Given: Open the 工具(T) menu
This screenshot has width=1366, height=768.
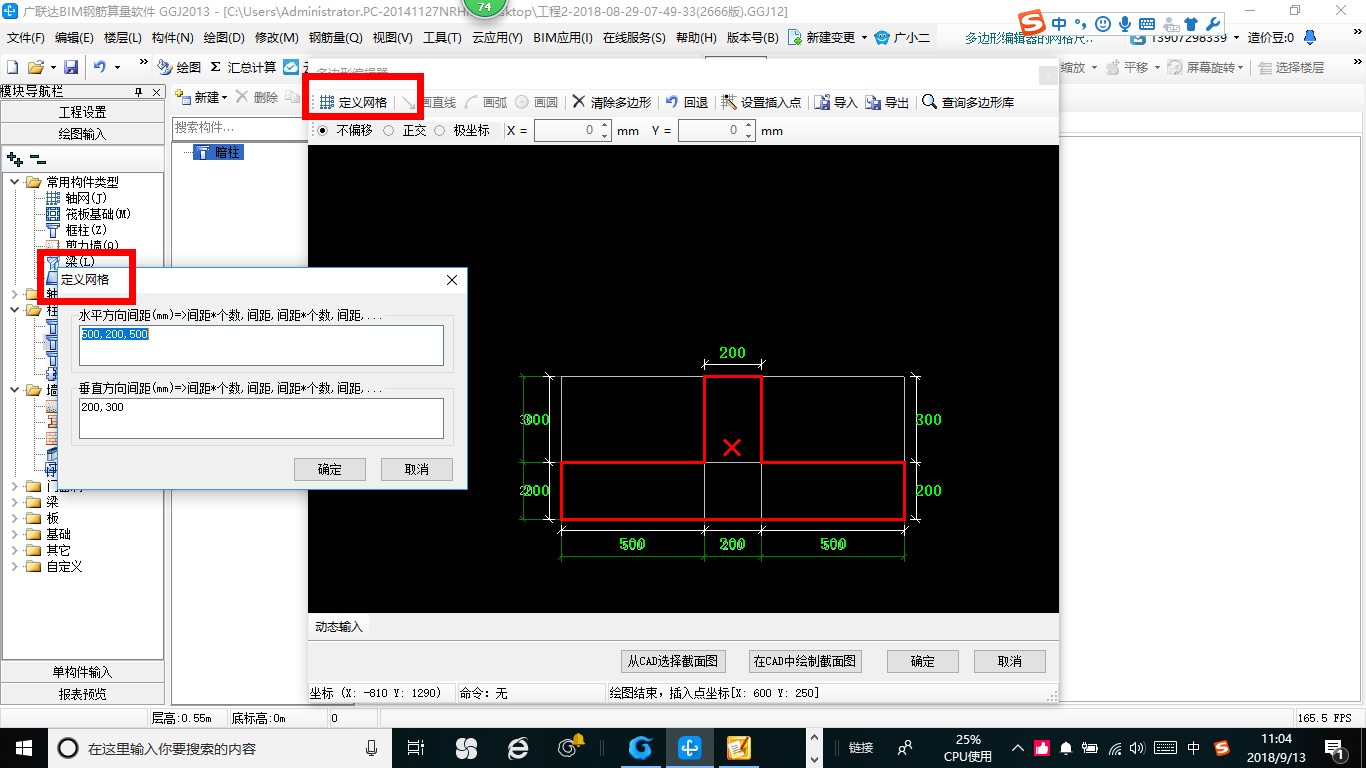Looking at the screenshot, I should coord(442,38).
